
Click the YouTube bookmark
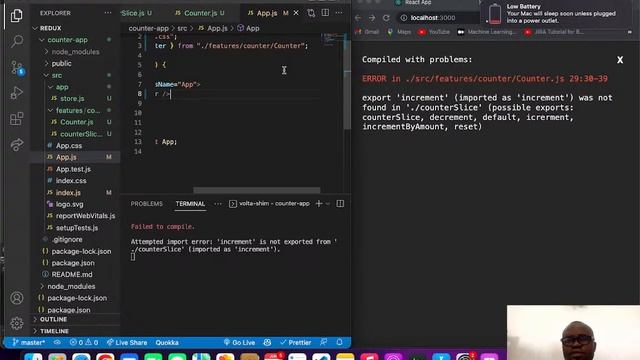click(x=433, y=32)
